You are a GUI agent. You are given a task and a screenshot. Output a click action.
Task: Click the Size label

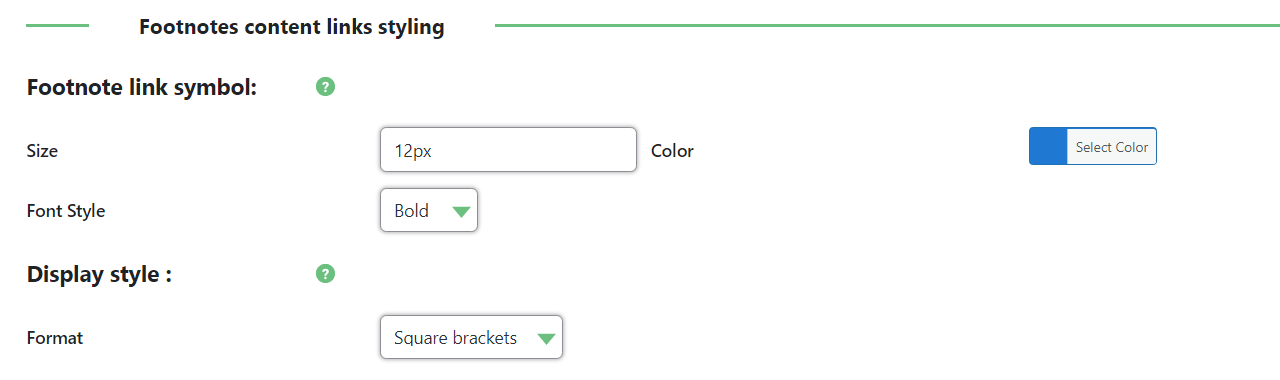click(x=42, y=151)
